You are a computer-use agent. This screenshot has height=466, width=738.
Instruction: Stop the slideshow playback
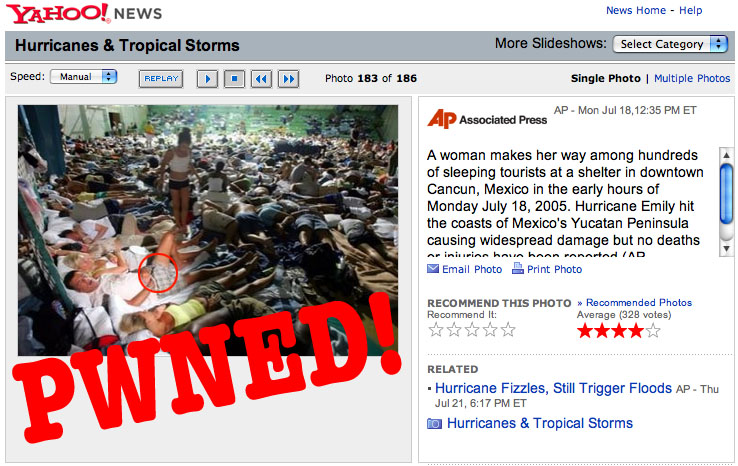[x=234, y=79]
